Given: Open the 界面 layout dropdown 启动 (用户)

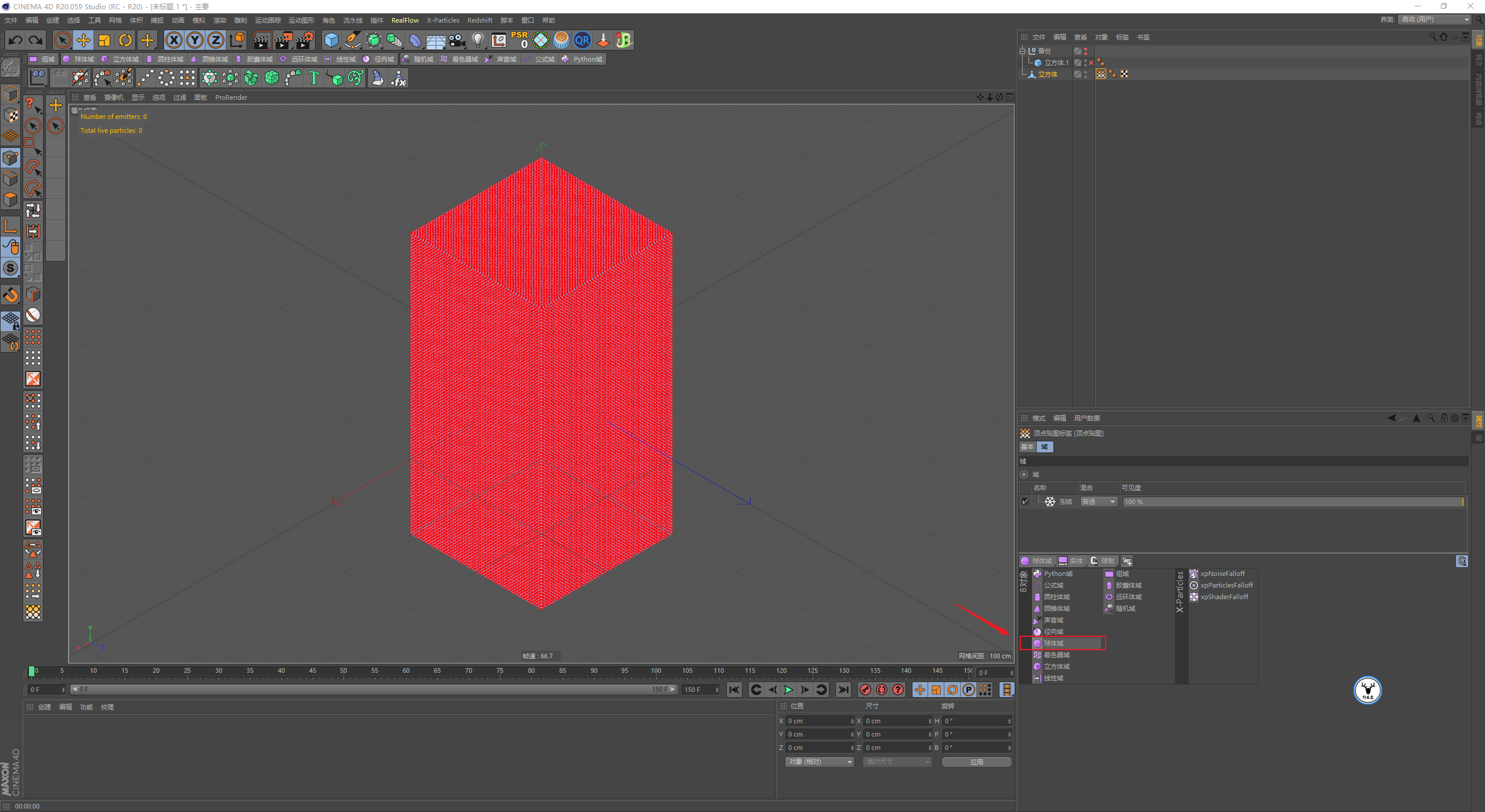Looking at the screenshot, I should [x=1435, y=20].
